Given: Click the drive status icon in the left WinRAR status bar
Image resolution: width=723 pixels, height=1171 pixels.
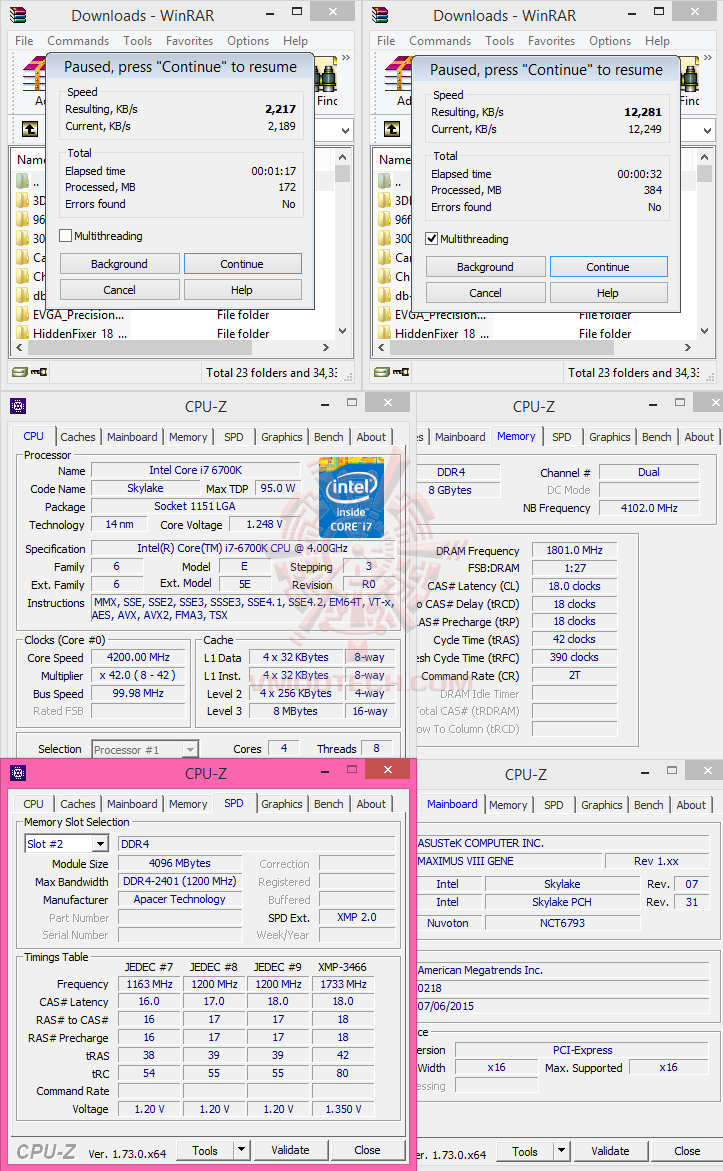Looking at the screenshot, I should [20, 372].
